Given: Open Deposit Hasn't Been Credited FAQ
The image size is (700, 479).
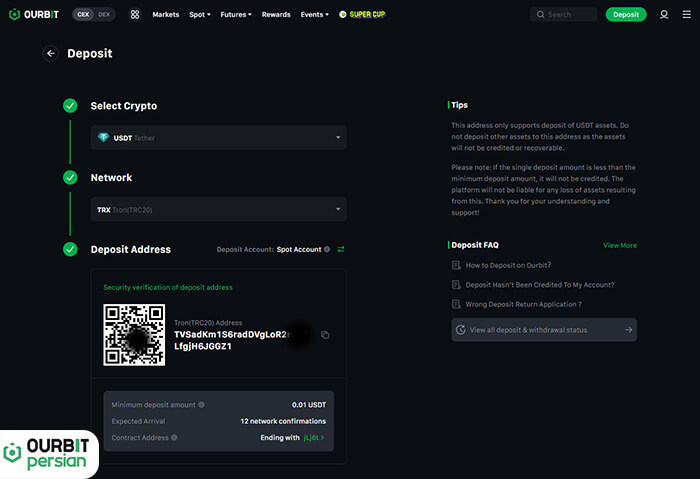Looking at the screenshot, I should click(540, 285).
